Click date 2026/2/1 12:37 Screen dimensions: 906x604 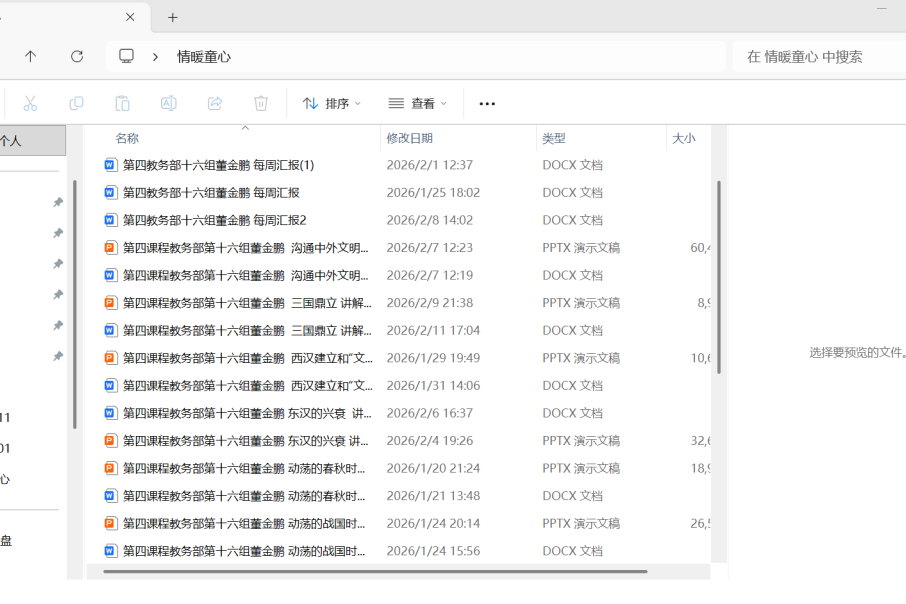tap(429, 165)
